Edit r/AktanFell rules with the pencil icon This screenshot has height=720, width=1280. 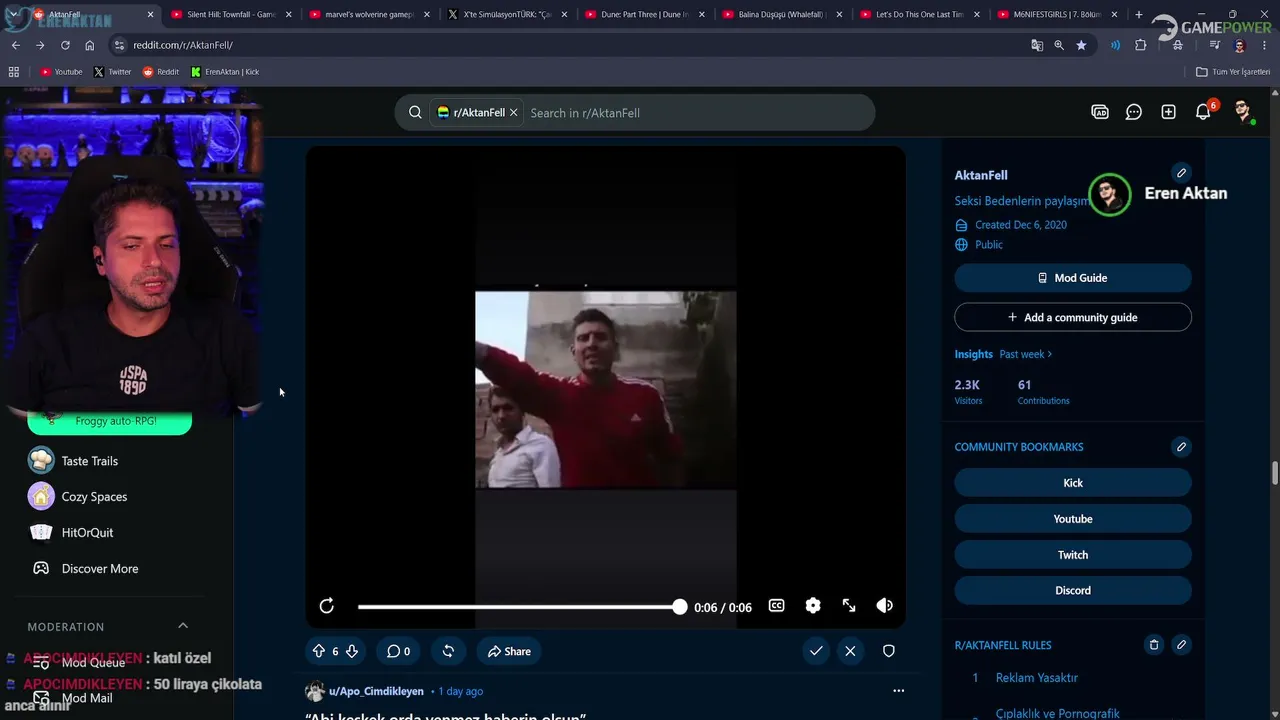tap(1181, 645)
